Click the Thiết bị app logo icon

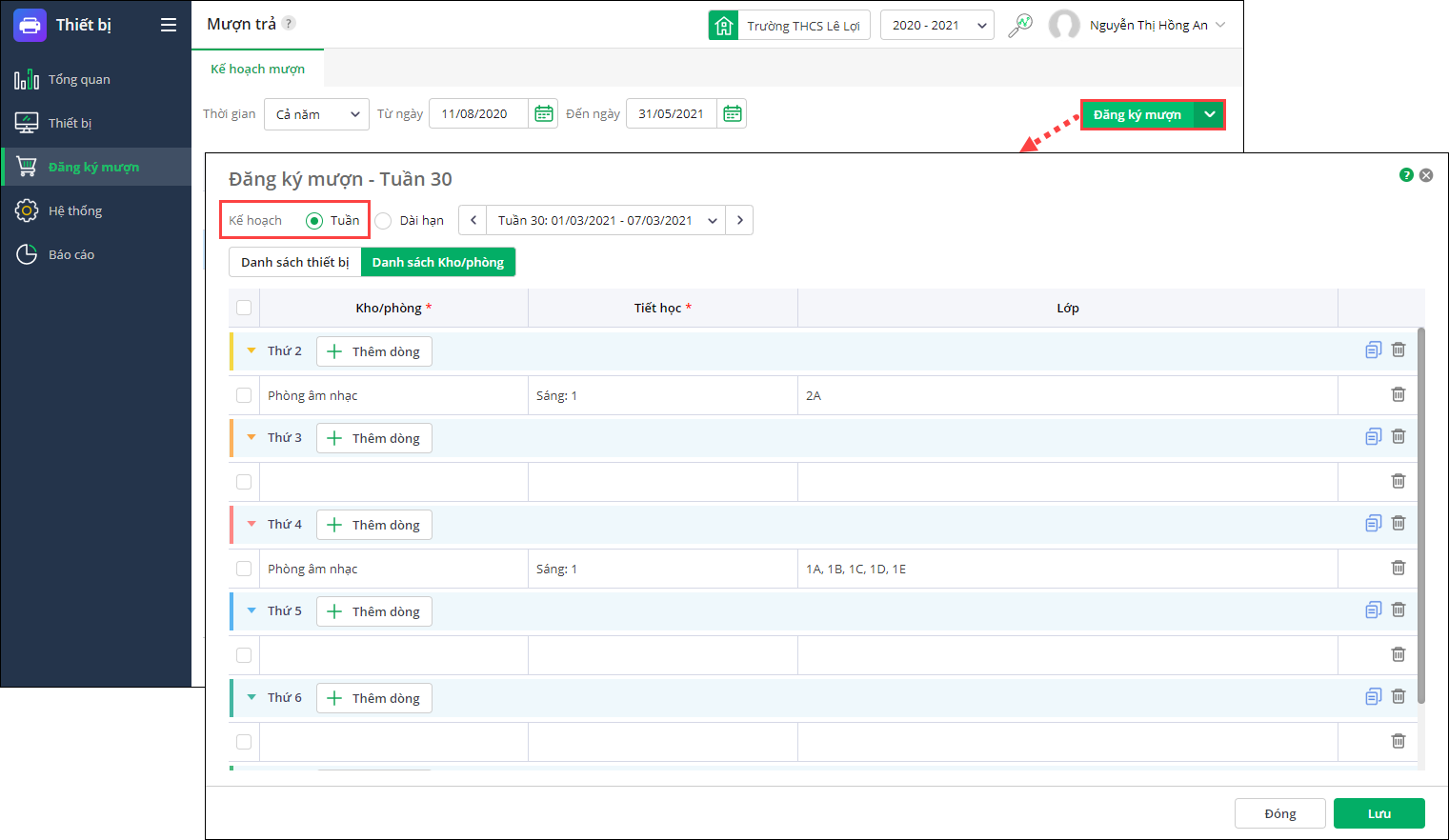[30, 25]
